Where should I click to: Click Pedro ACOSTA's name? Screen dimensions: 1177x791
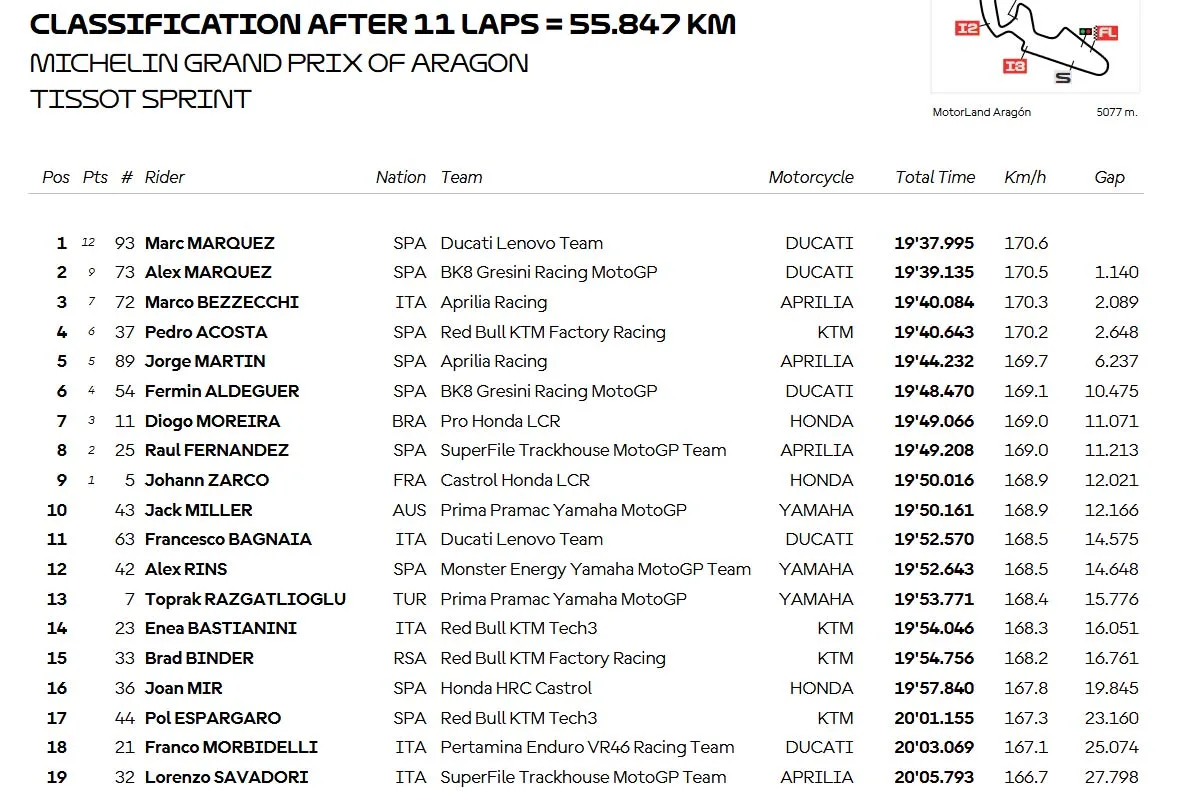(x=206, y=332)
